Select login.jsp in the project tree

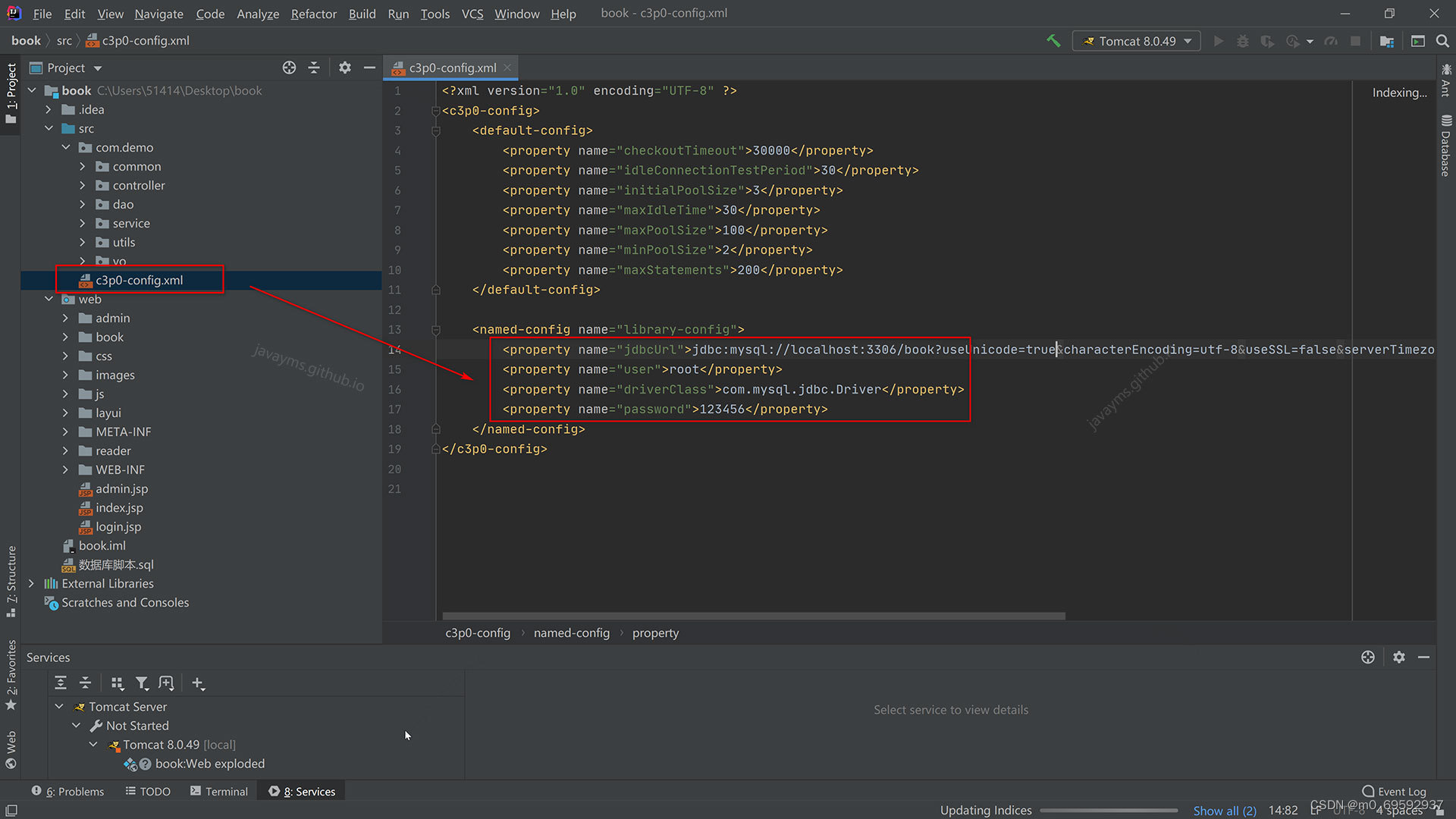(118, 526)
